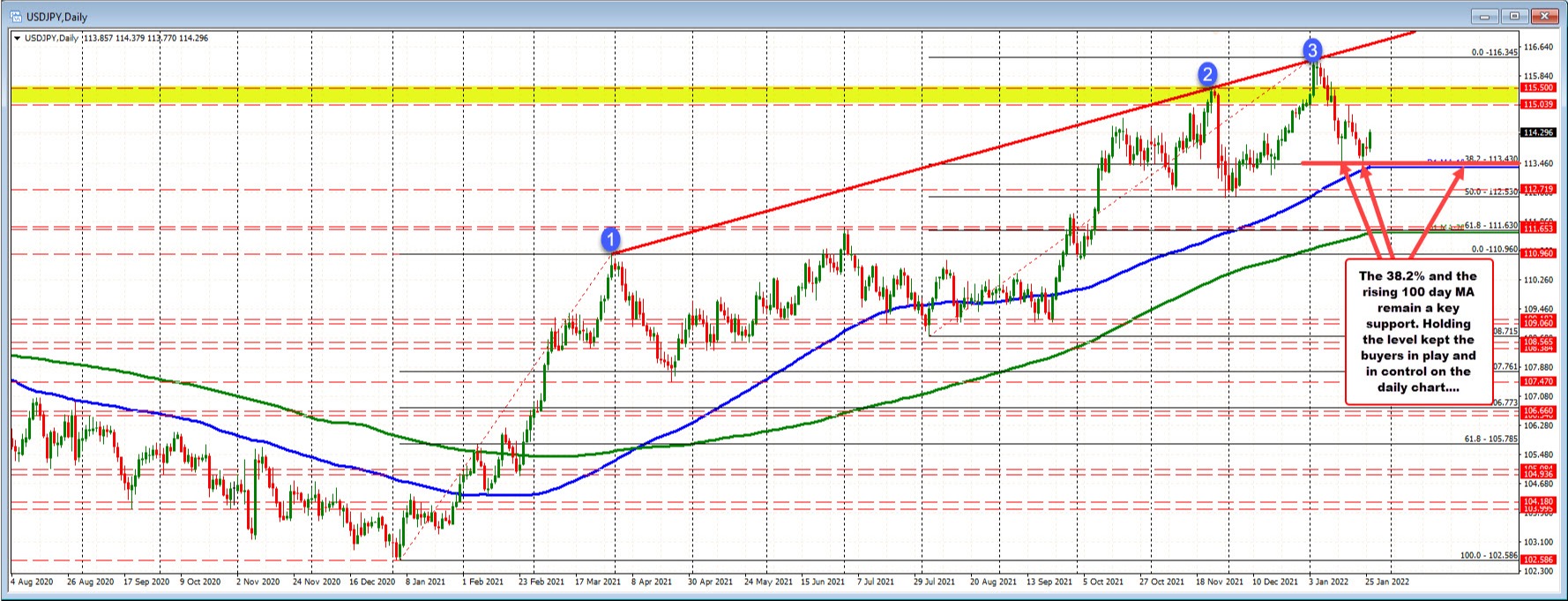Click the 29 Jul 2021 date label

(x=934, y=582)
